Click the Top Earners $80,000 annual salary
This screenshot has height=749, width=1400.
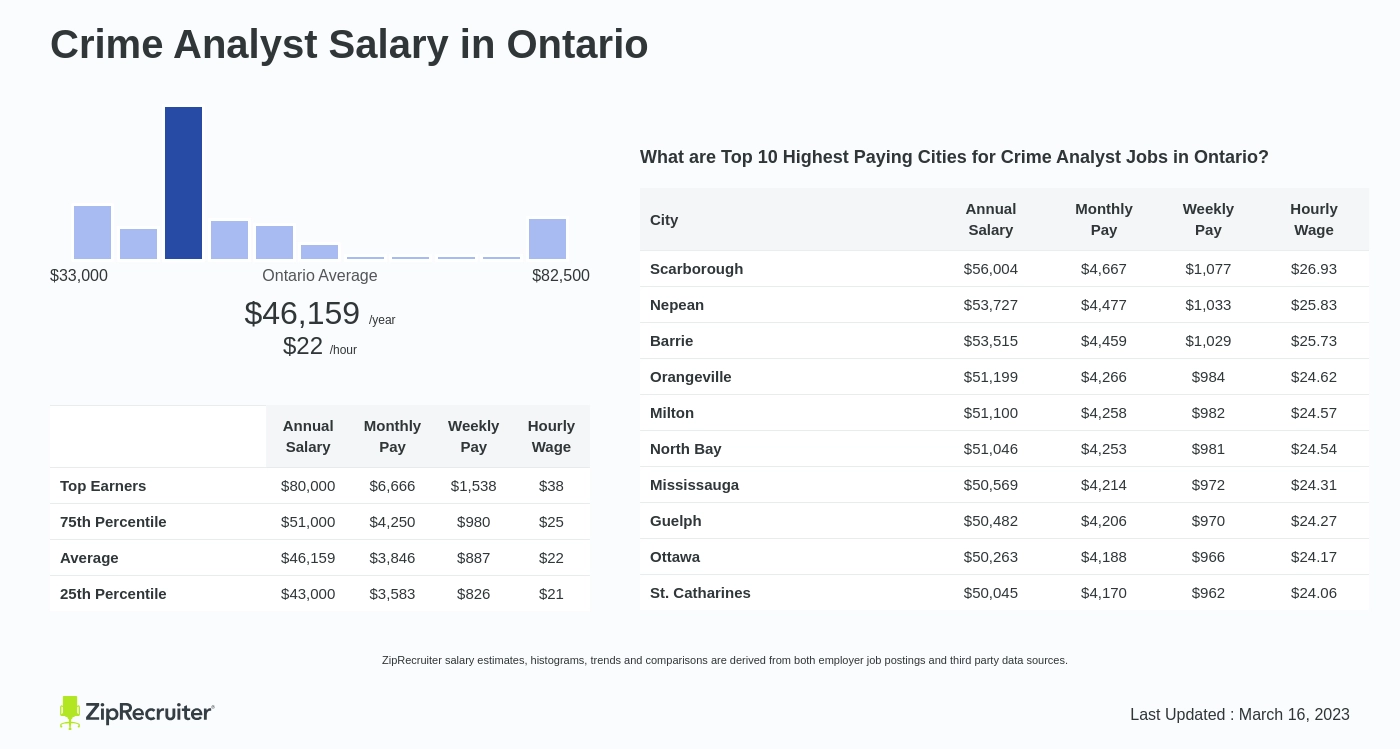point(308,485)
